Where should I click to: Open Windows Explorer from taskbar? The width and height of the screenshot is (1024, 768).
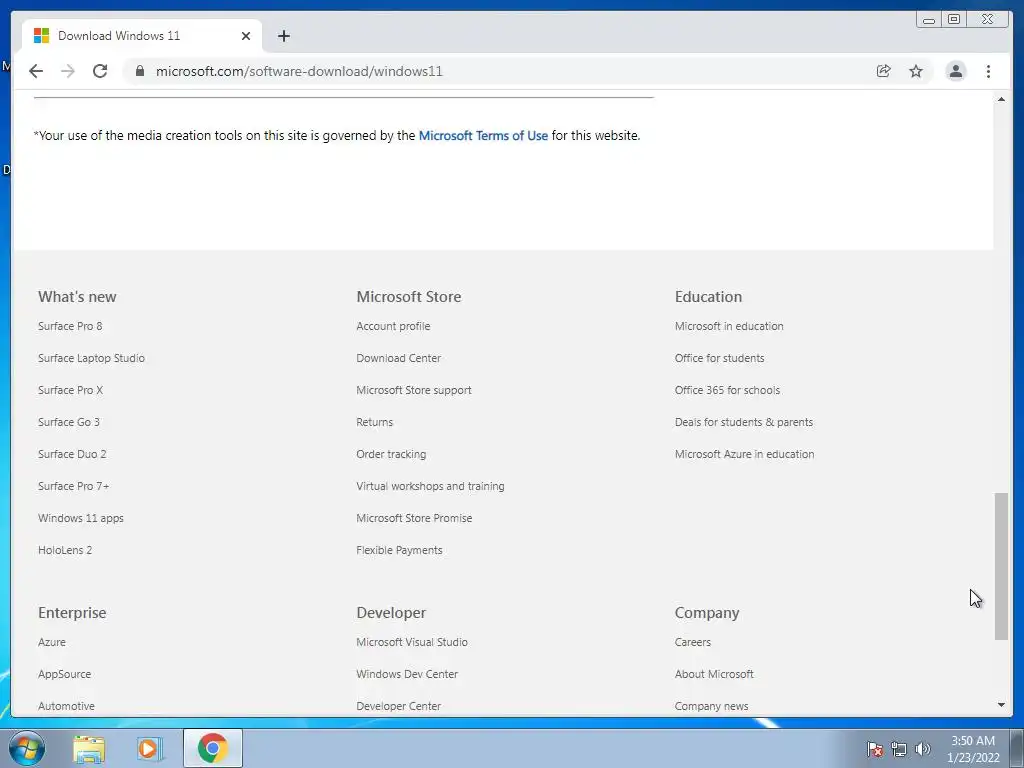89,749
